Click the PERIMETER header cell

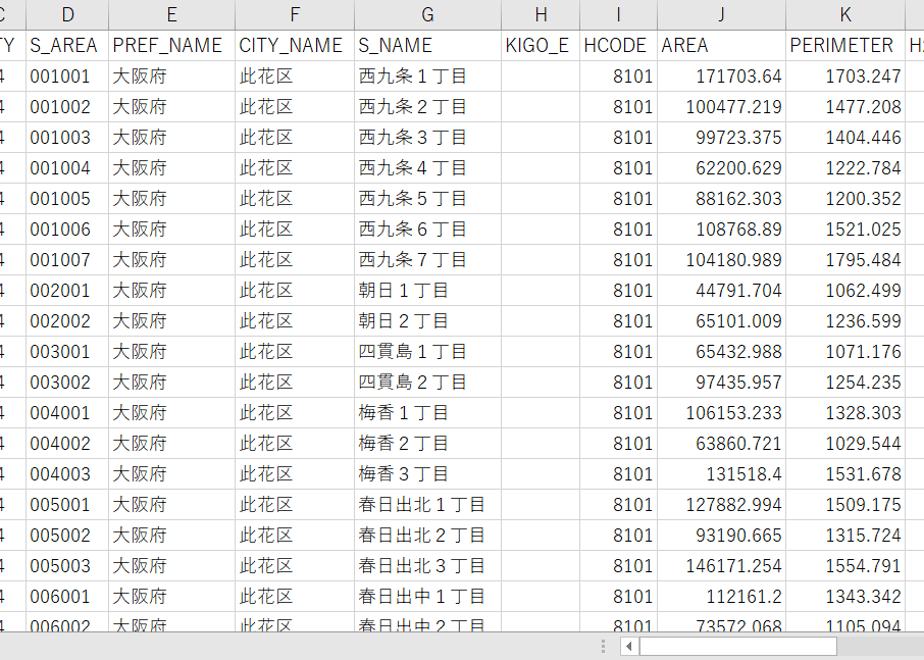click(x=846, y=45)
